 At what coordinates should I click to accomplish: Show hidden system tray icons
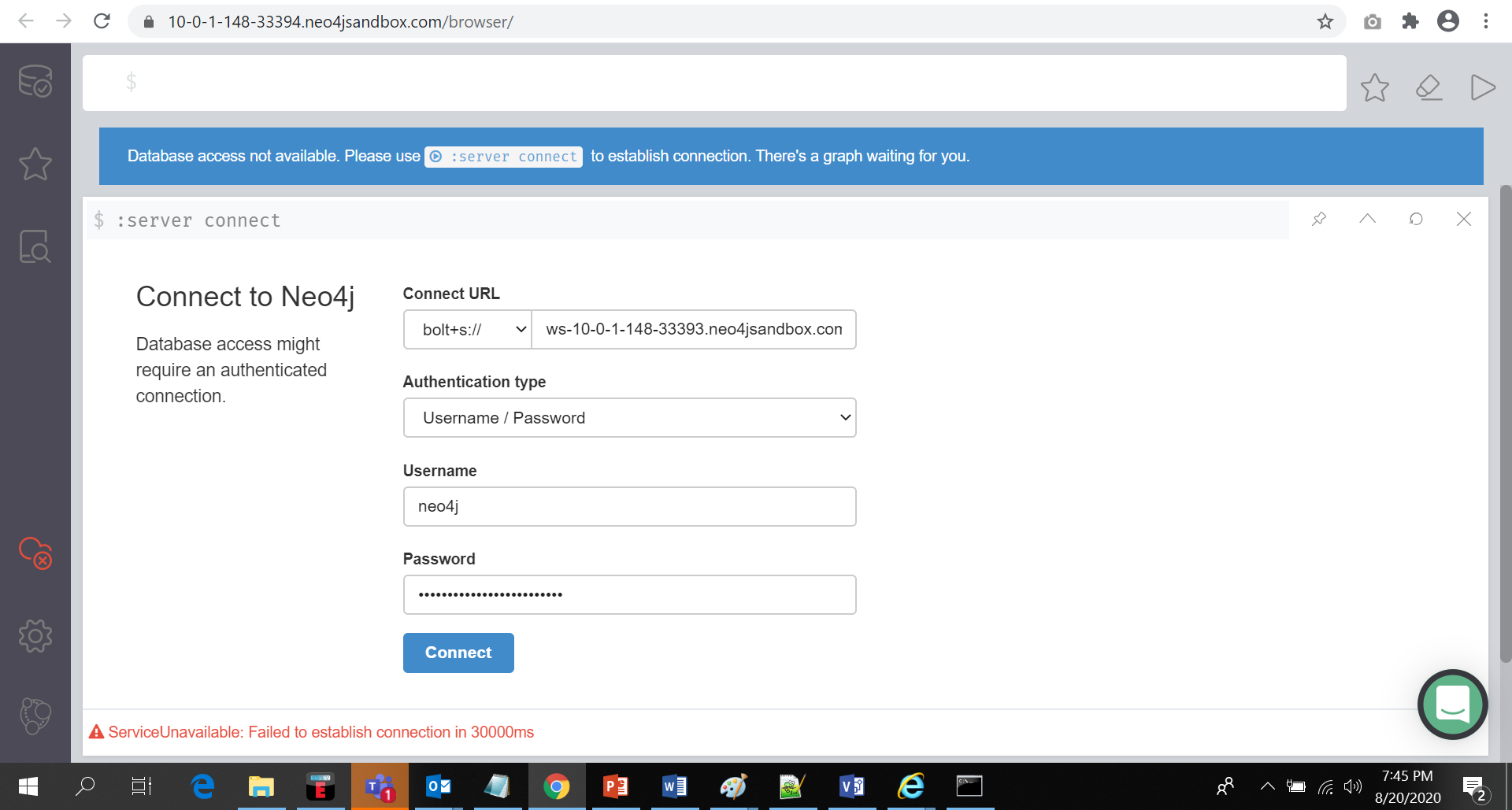pyautogui.click(x=1268, y=786)
